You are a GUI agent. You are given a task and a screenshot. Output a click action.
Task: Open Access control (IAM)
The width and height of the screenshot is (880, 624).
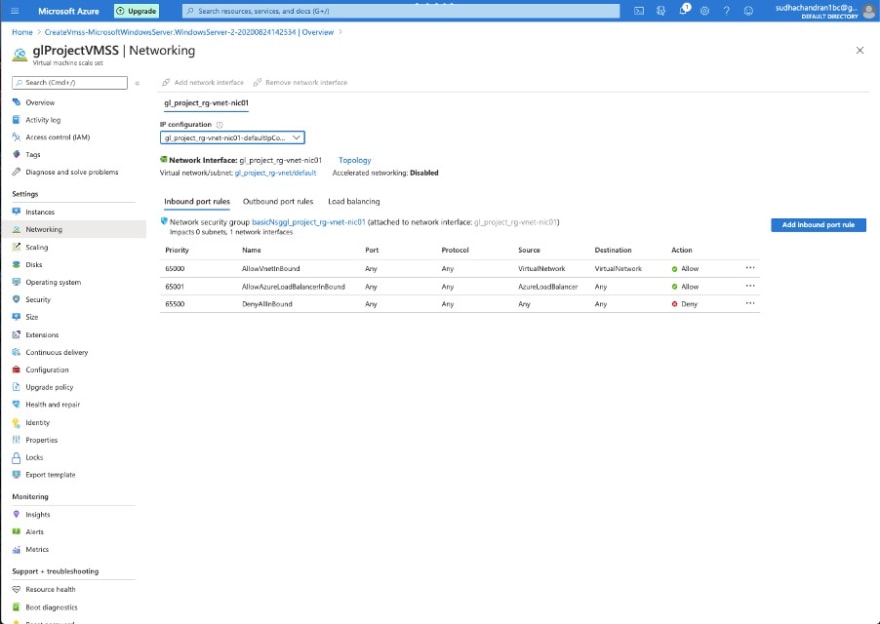coord(57,137)
